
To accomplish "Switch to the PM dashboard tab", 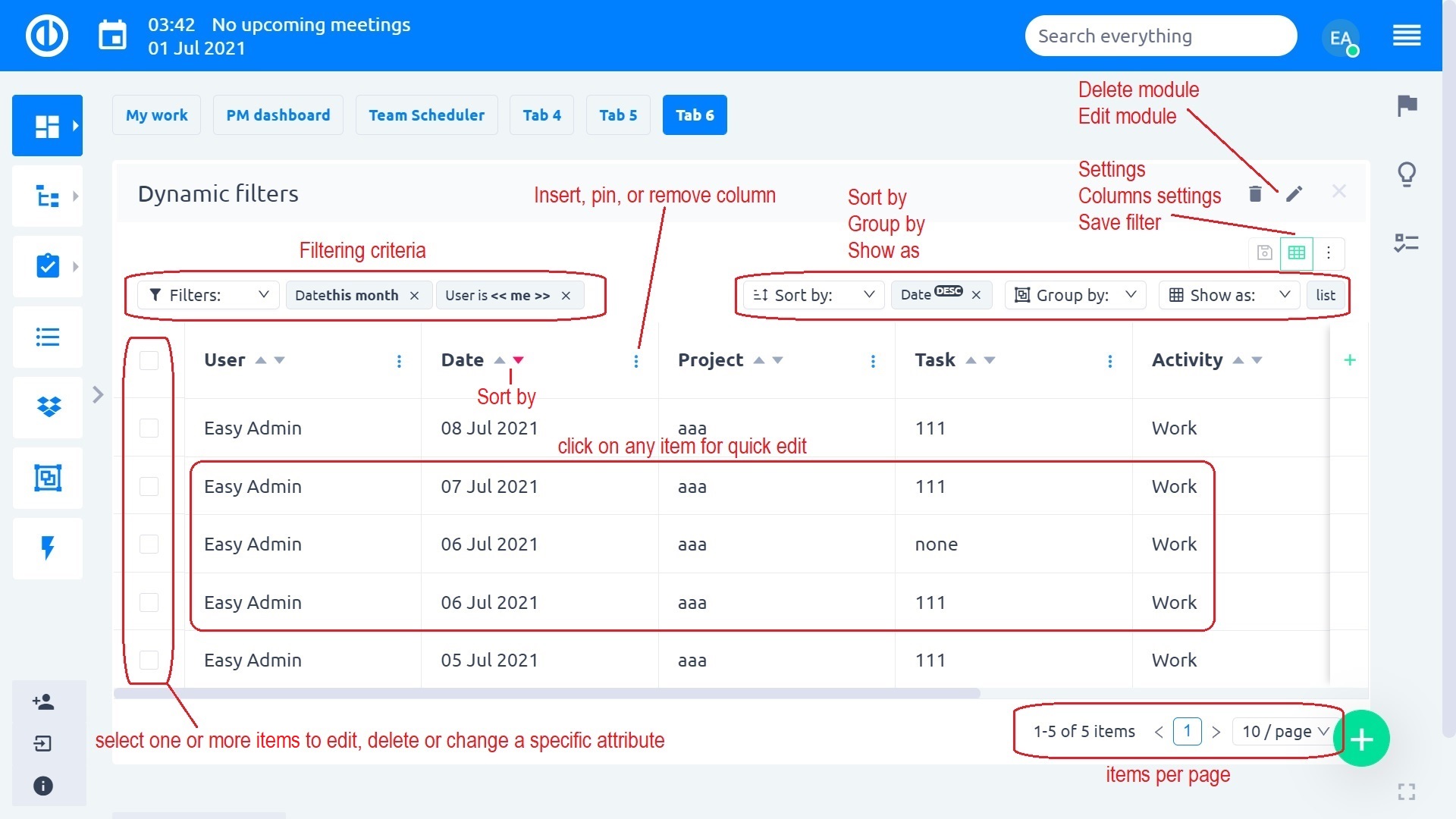I will (278, 115).
